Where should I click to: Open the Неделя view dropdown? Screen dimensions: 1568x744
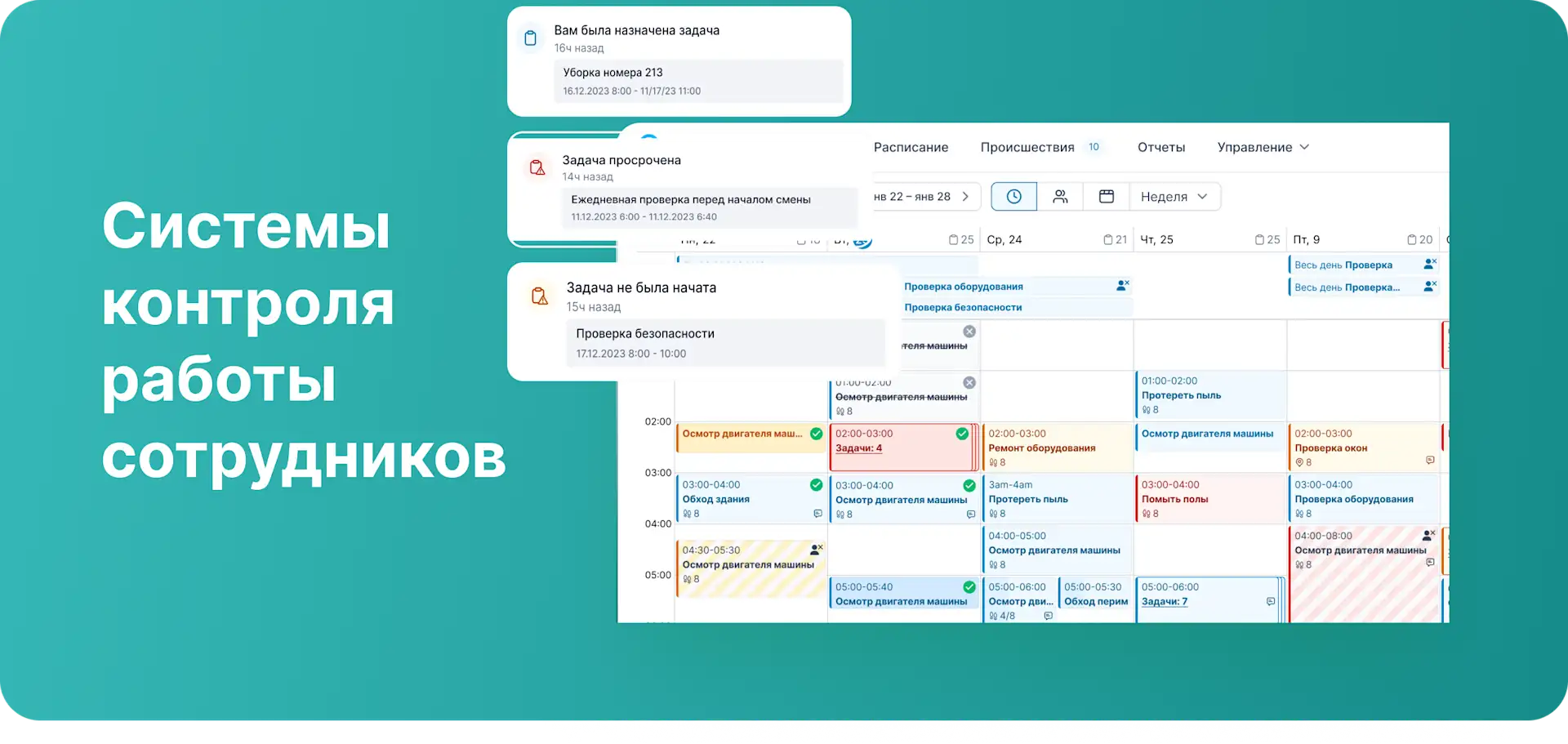pyautogui.click(x=1174, y=196)
